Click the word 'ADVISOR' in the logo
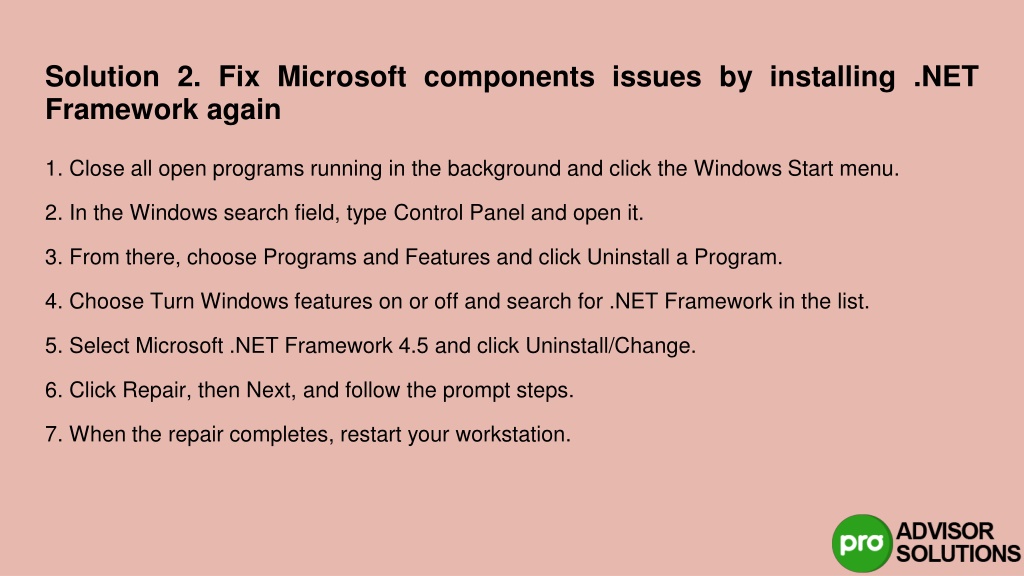Image resolution: width=1024 pixels, height=576 pixels. 944,531
